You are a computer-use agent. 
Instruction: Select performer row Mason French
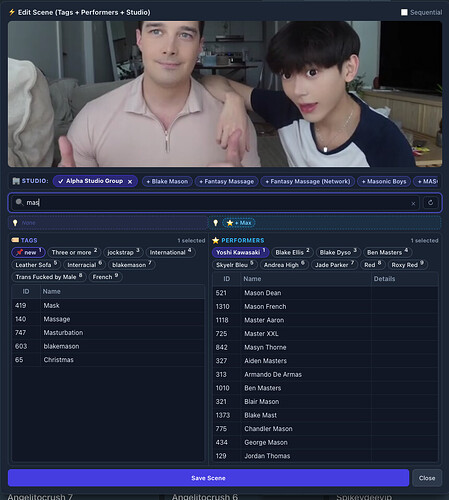325,307
